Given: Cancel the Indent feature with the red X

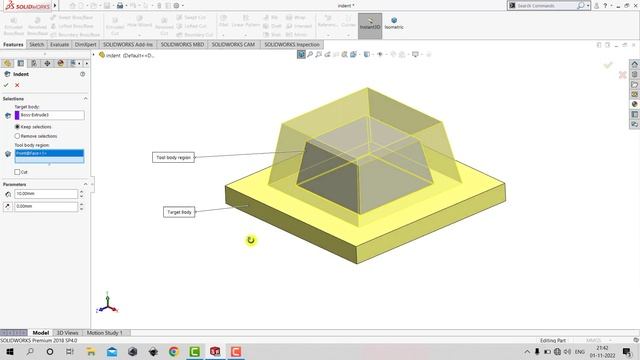Looking at the screenshot, I should click(17, 85).
